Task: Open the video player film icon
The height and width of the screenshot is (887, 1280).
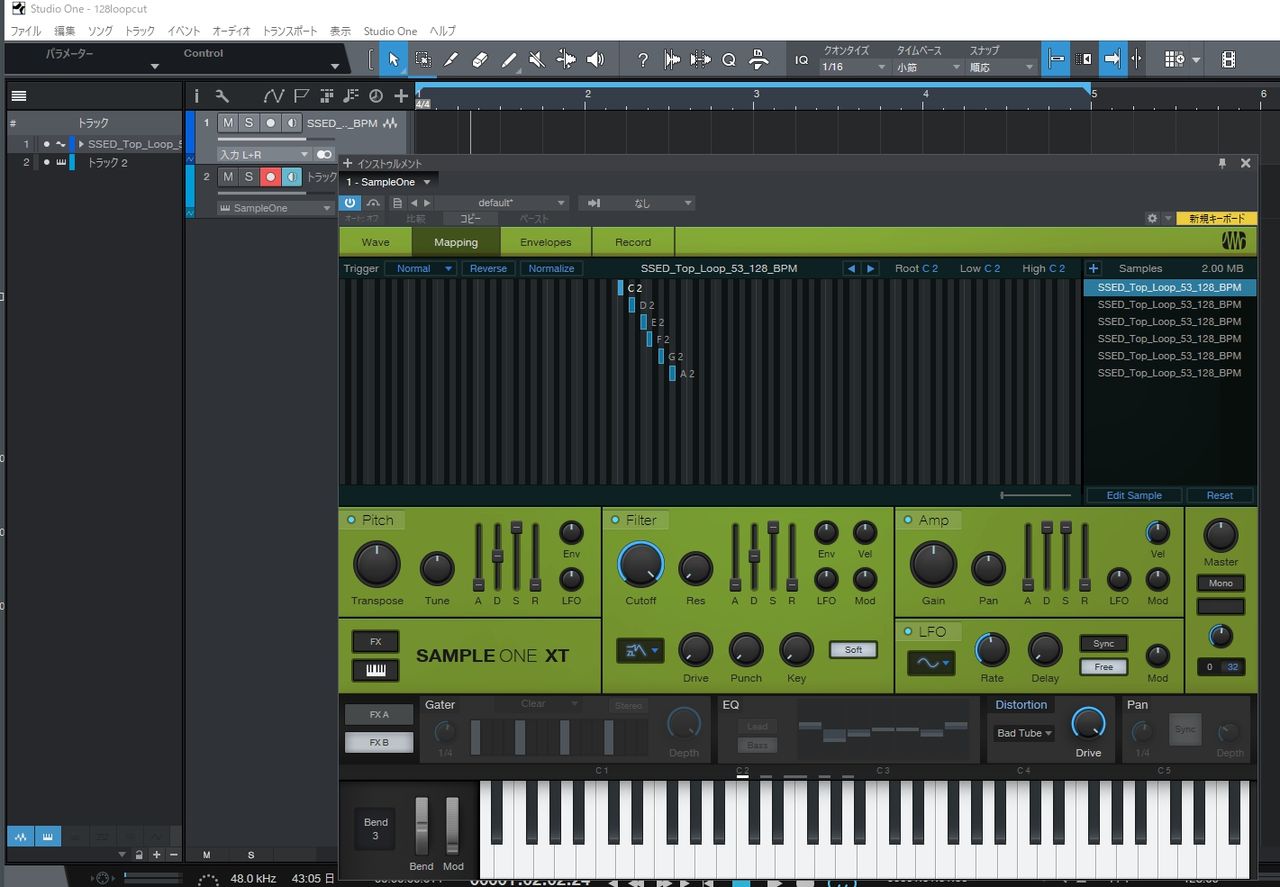Action: (x=1228, y=60)
